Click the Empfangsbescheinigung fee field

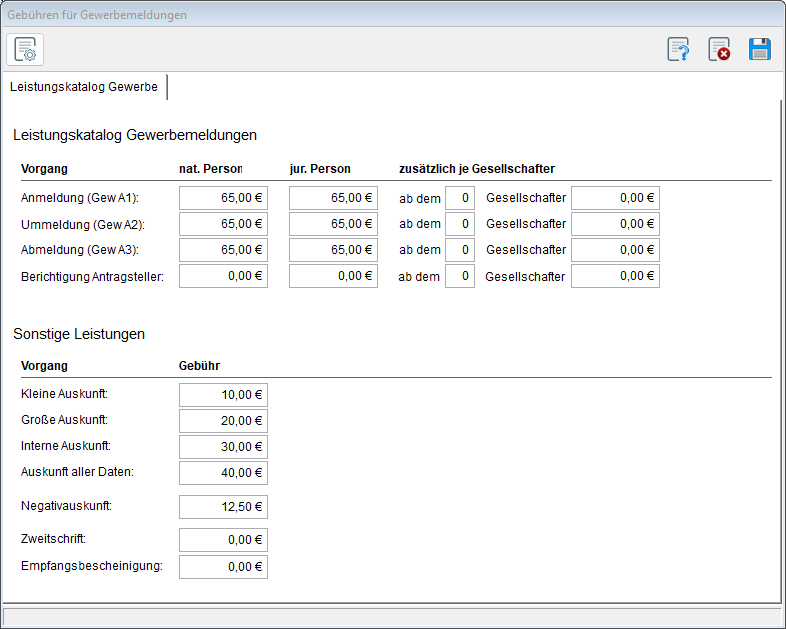(x=223, y=567)
